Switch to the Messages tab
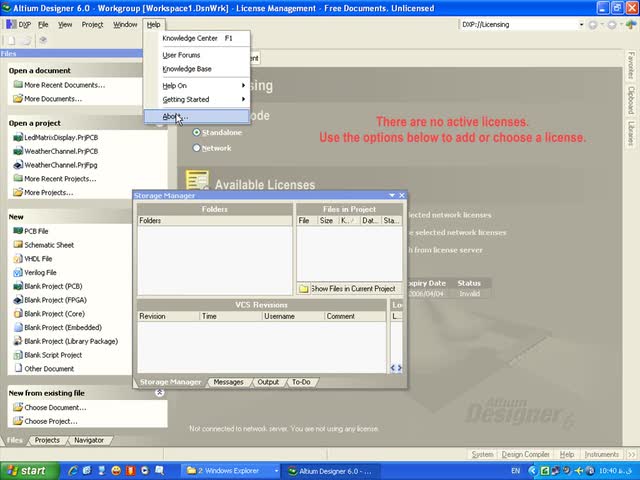Screen dimensions: 640x480 click(x=229, y=382)
